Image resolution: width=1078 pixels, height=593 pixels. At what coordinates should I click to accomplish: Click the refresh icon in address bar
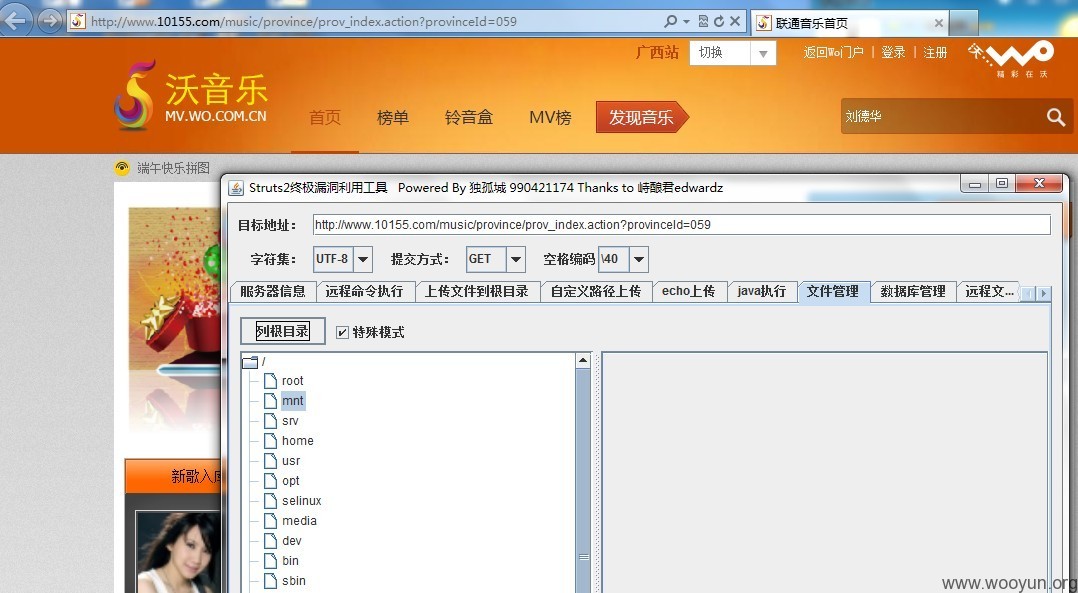[719, 21]
